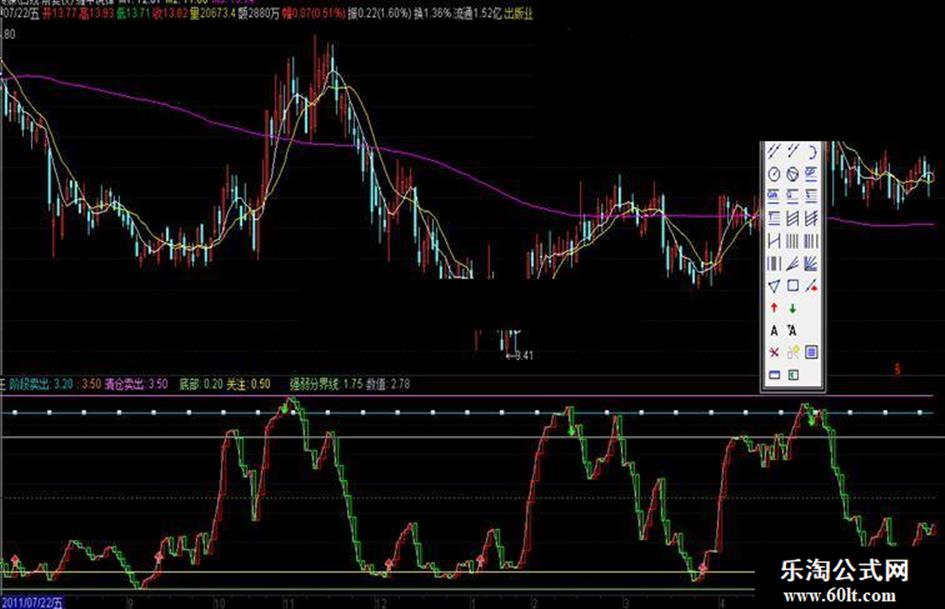Click the '强弱分界线' indicator label
Viewport: 945px width, 609px height.
pyautogui.click(x=313, y=382)
